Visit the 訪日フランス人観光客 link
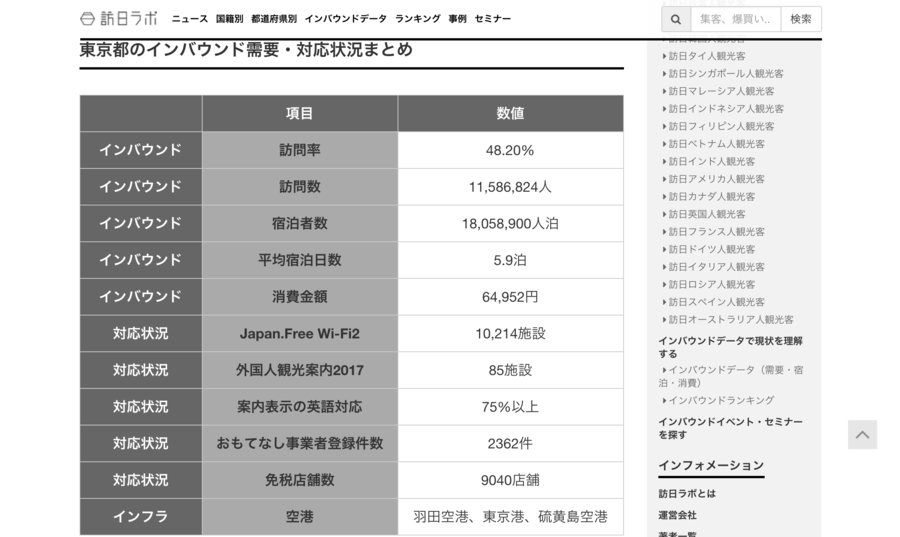 click(716, 232)
